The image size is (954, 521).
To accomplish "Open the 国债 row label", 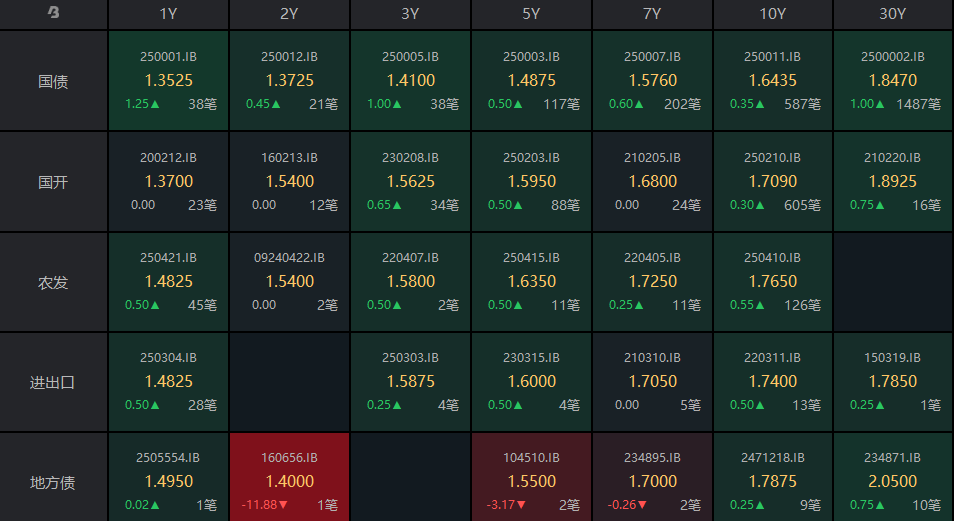I will coord(53,81).
